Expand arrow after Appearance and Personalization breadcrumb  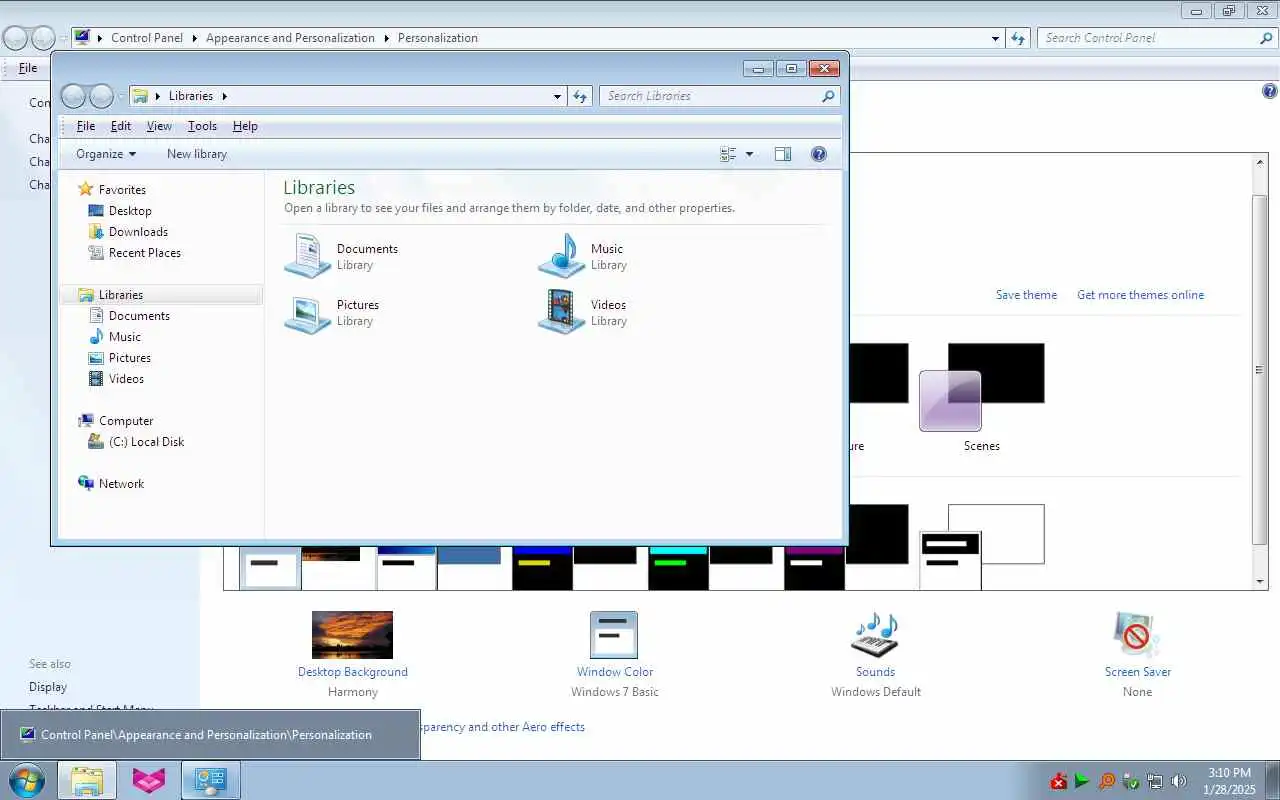pyautogui.click(x=386, y=38)
